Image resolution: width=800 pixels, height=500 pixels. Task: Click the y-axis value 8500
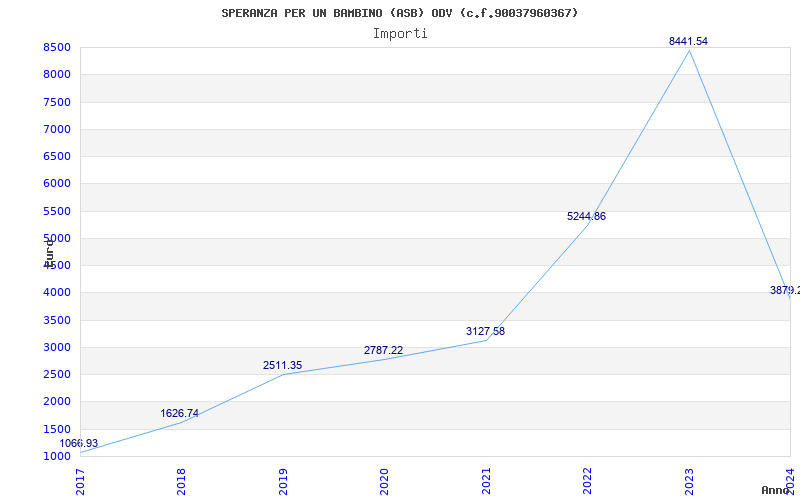coord(57,47)
